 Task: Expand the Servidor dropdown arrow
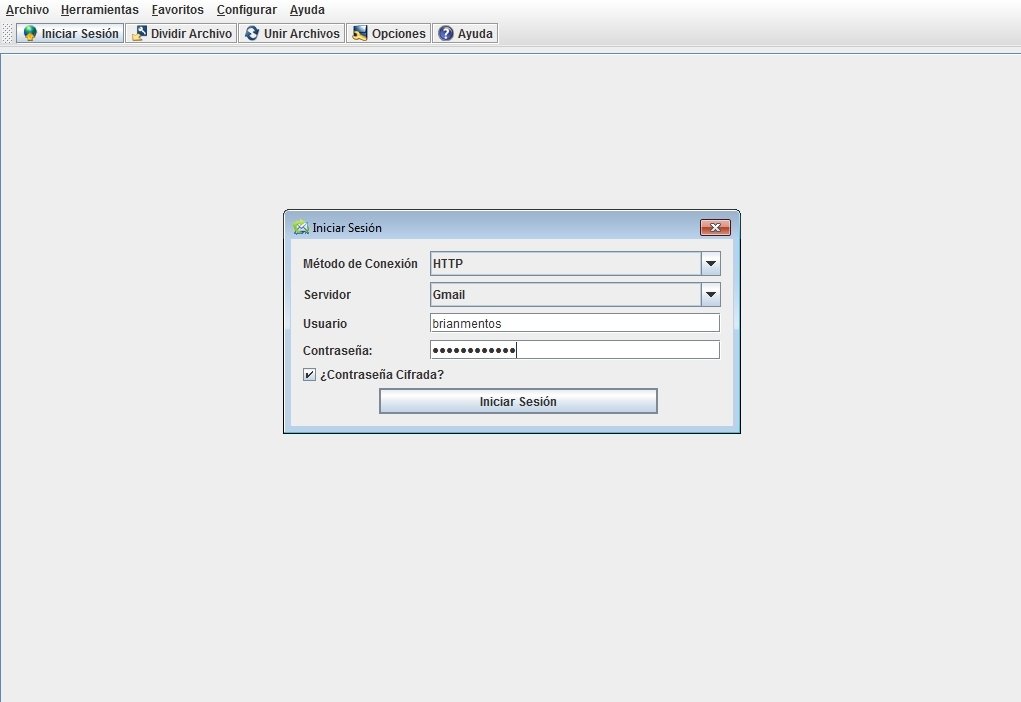(710, 294)
